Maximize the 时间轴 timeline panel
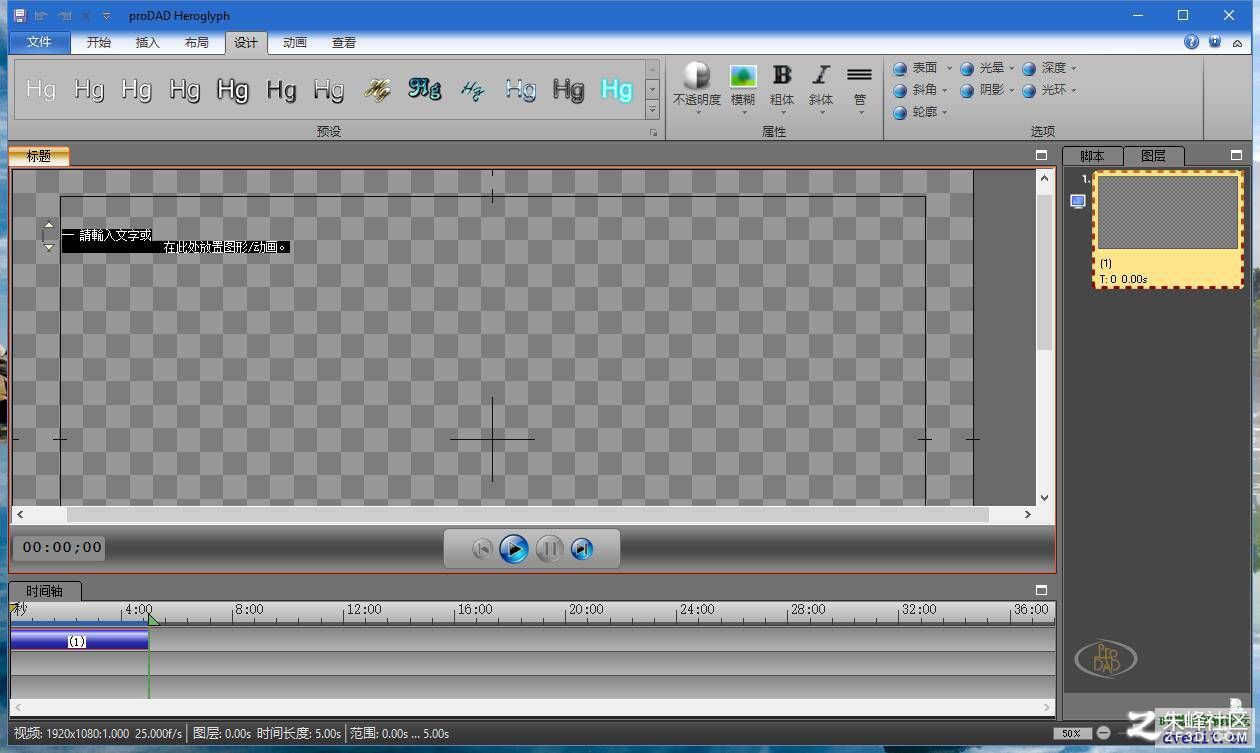Image resolution: width=1260 pixels, height=753 pixels. click(x=1041, y=590)
